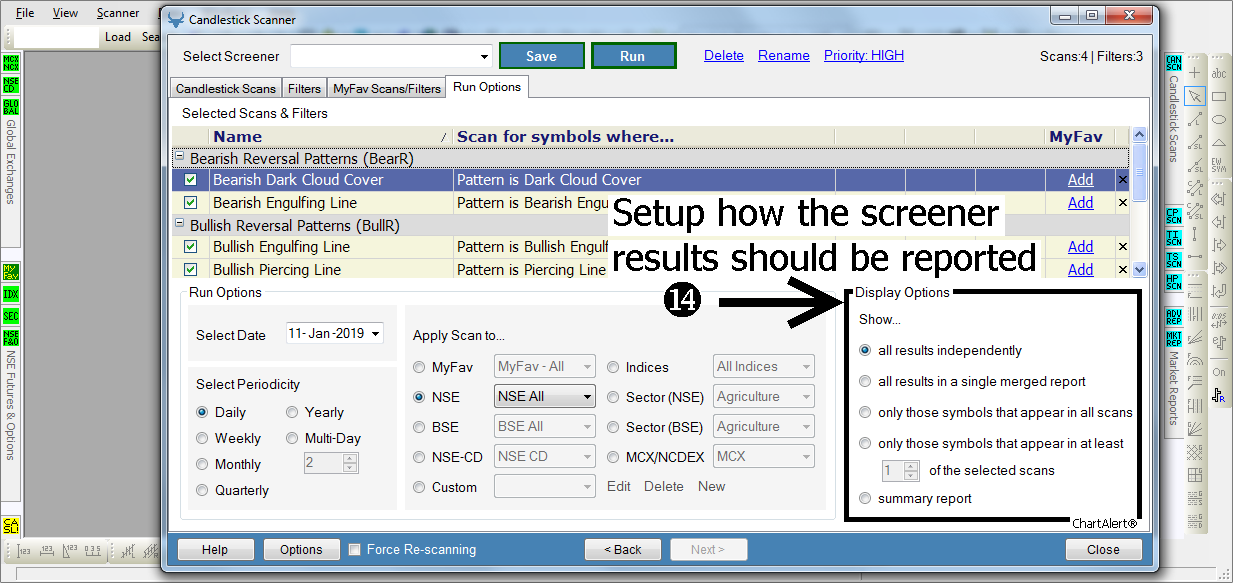
Task: Click the Multi-Day count spinner
Action: point(331,463)
